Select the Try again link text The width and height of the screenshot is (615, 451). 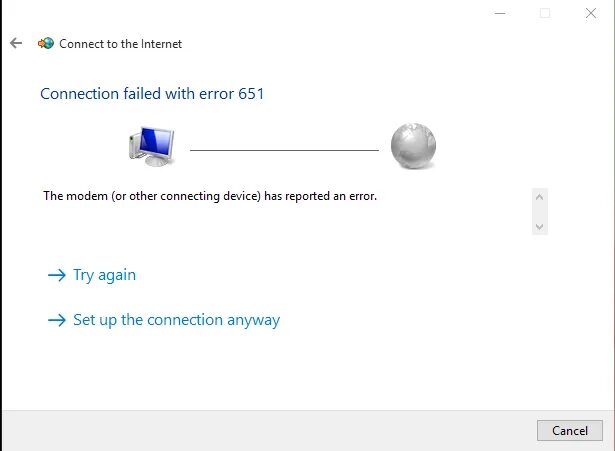(x=104, y=275)
